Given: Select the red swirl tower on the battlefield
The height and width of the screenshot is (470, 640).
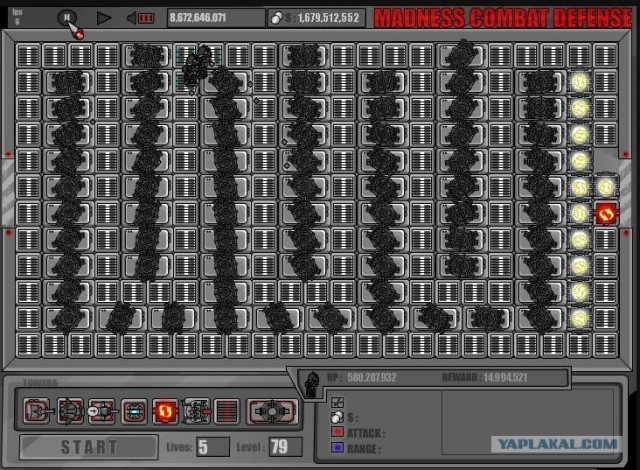Looking at the screenshot, I should tap(606, 213).
